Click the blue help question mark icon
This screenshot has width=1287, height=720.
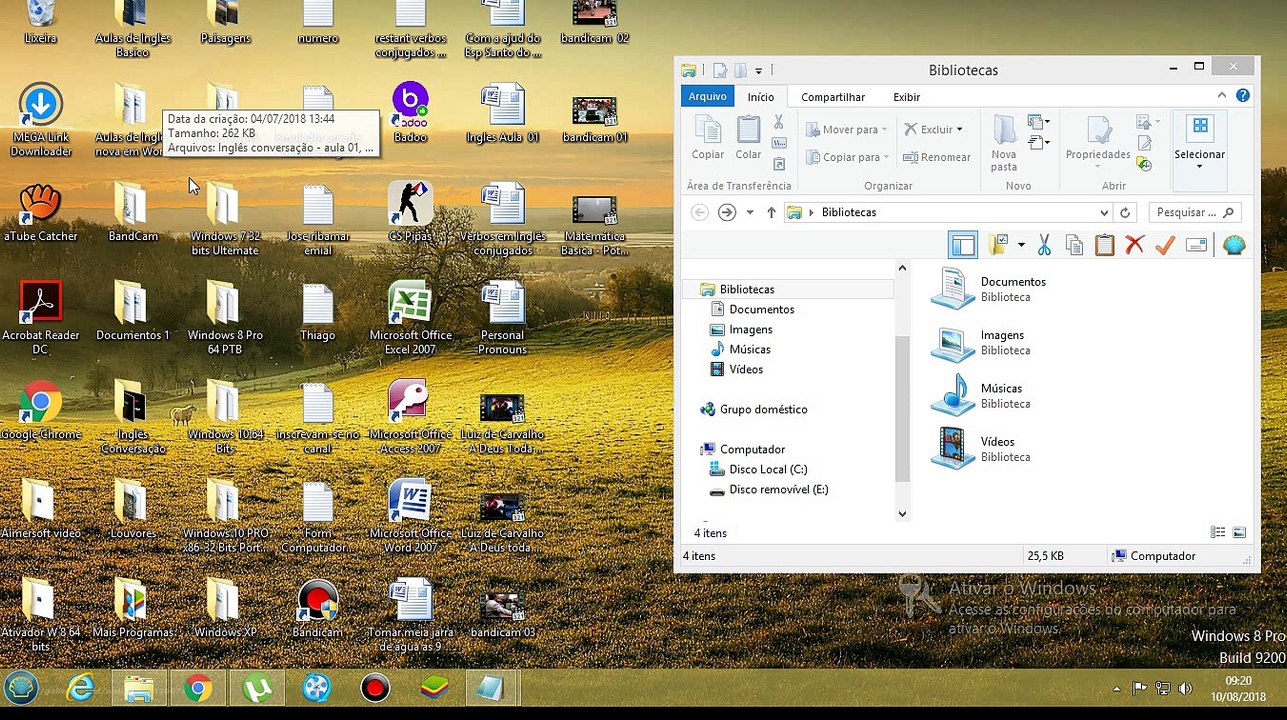[x=1243, y=96]
